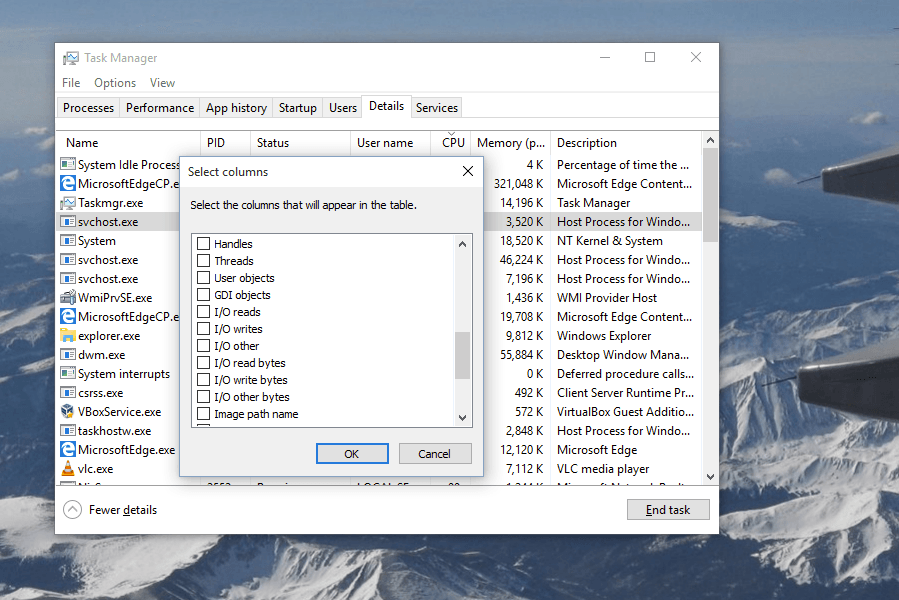Click the VBoxService.exe cube icon

click(68, 411)
